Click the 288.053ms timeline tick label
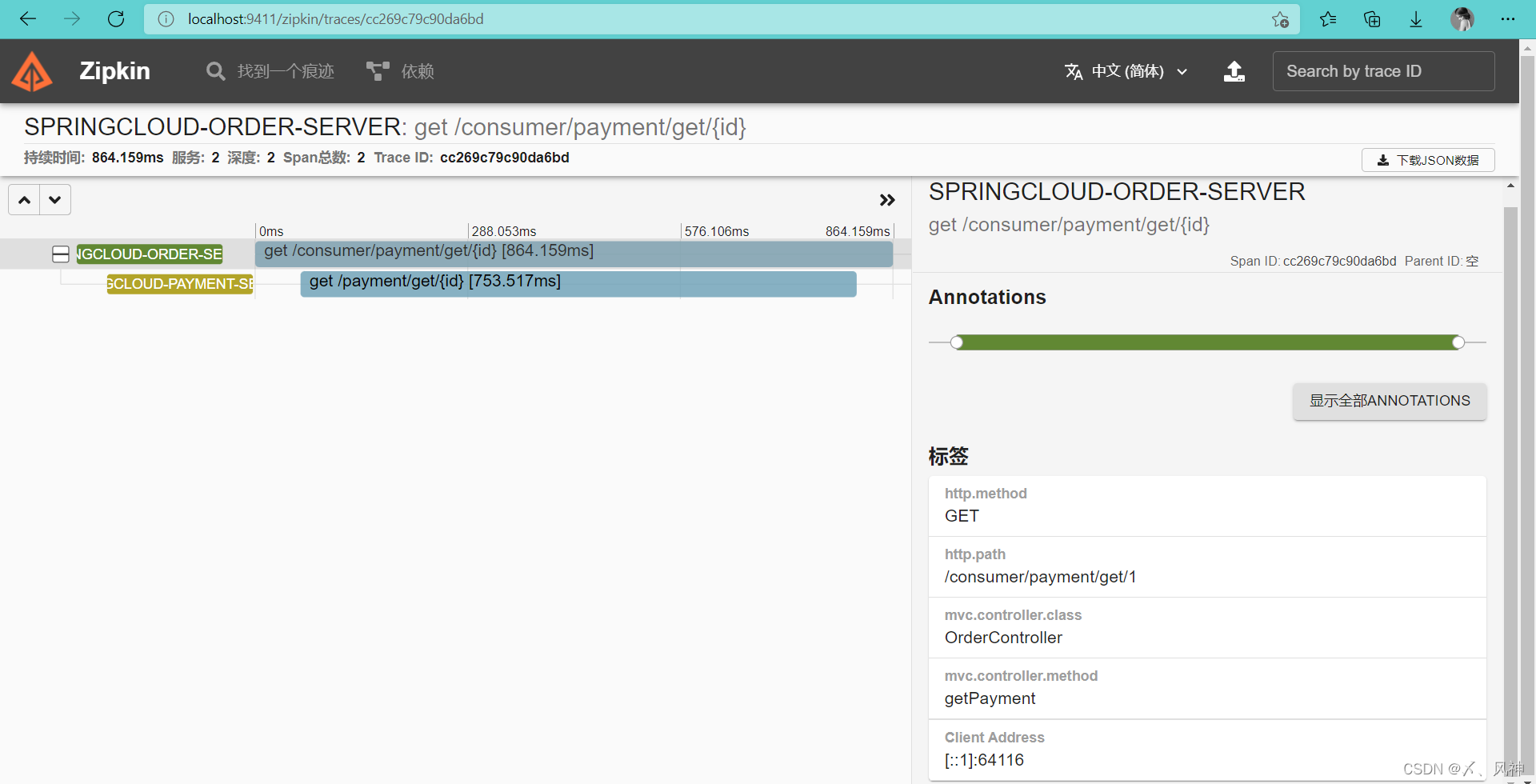Viewport: 1536px width, 784px height. point(504,231)
